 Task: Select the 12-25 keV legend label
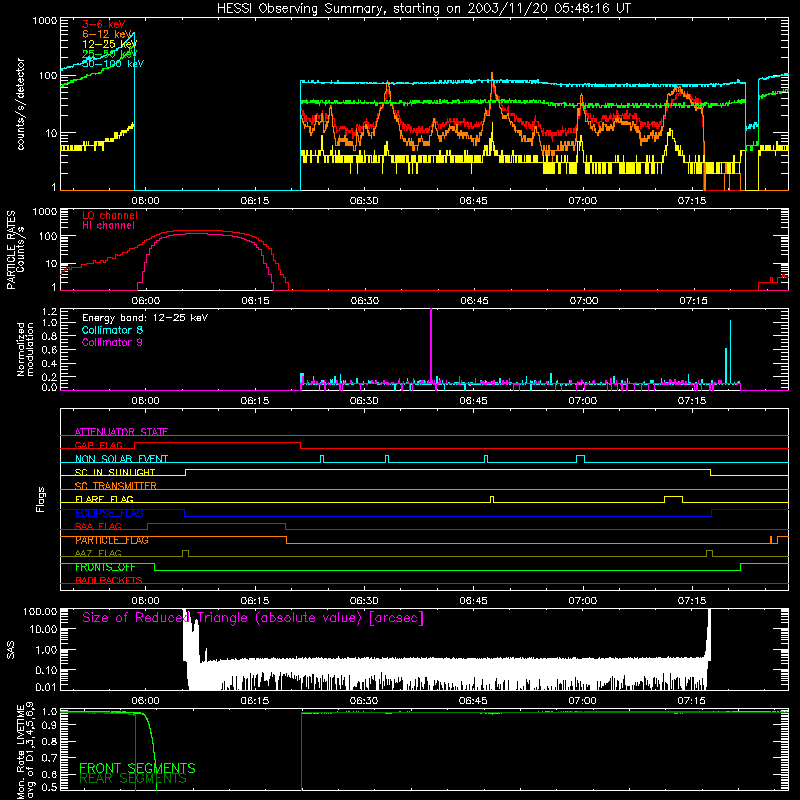pos(109,44)
